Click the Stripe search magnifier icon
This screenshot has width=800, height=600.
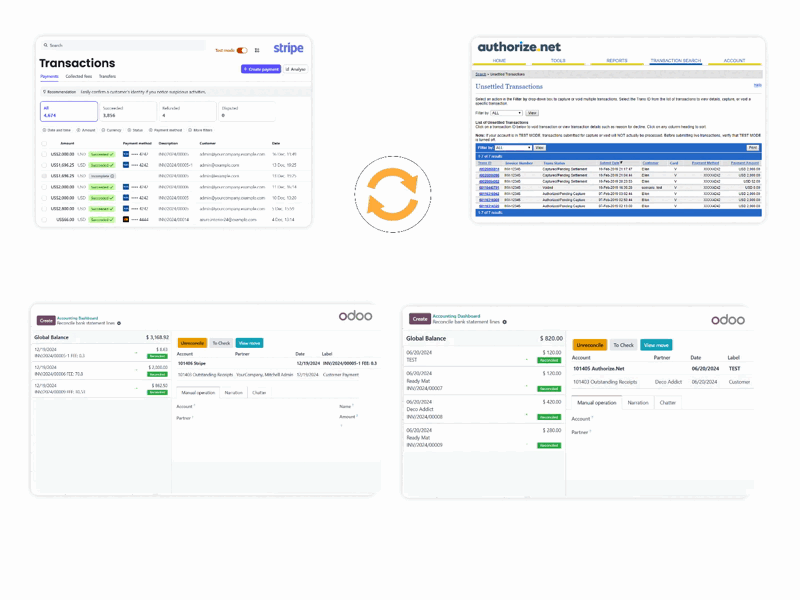[45, 45]
